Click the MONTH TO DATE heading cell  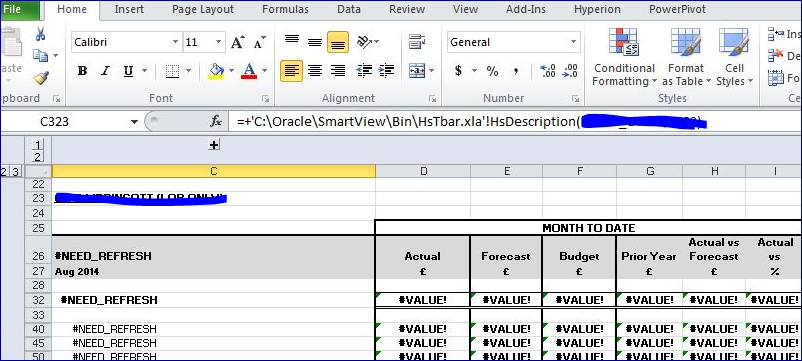[588, 228]
